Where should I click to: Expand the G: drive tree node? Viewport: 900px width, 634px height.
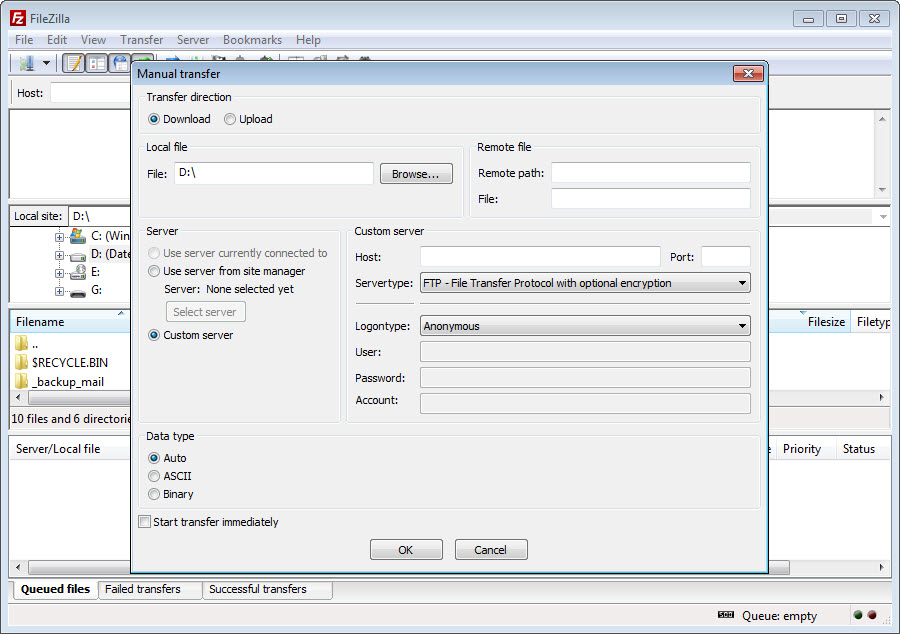click(x=59, y=292)
